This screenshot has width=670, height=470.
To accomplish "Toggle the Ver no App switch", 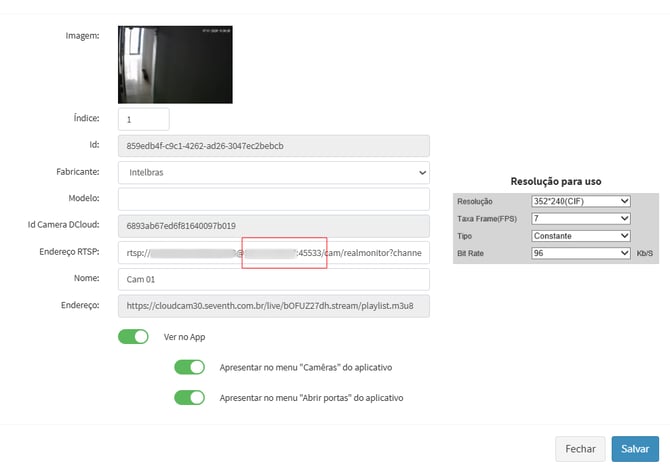I will pyautogui.click(x=133, y=337).
